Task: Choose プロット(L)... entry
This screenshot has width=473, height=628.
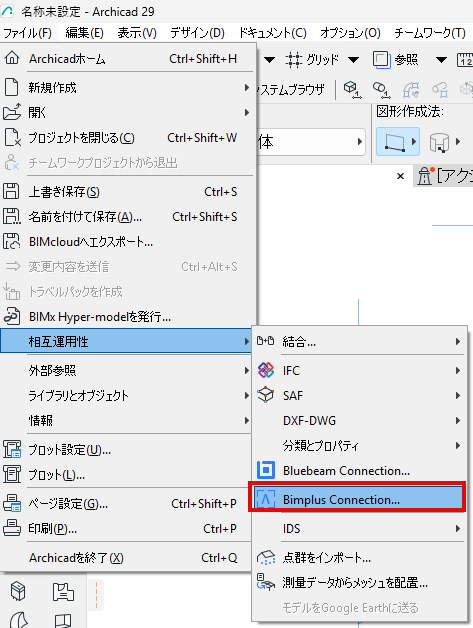Action: point(127,475)
